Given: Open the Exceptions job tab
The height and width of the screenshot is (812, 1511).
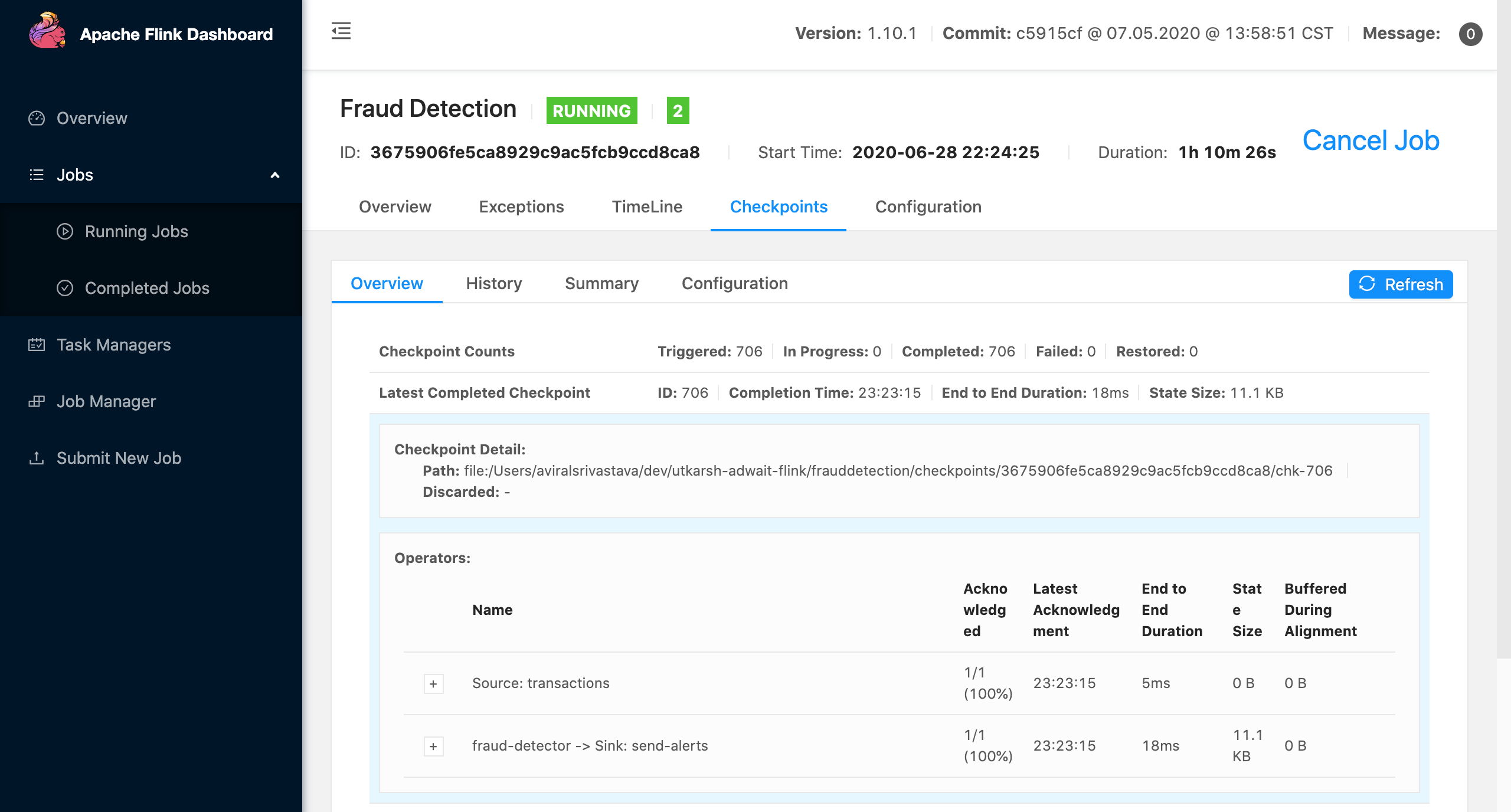Looking at the screenshot, I should pos(521,207).
